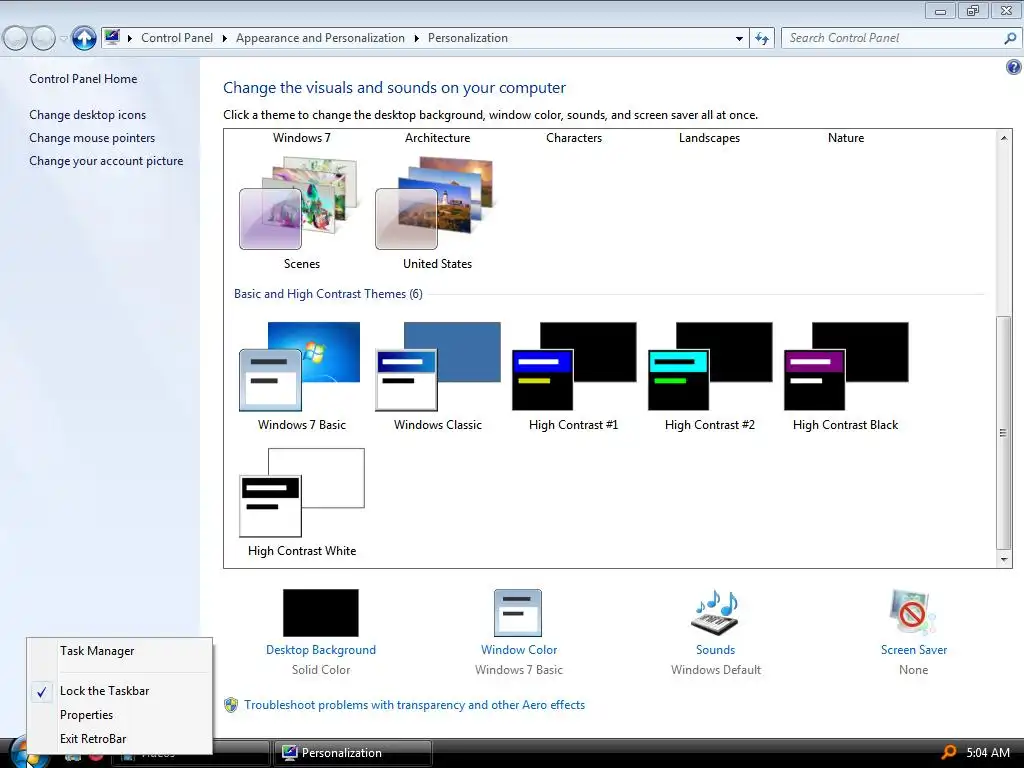
Task: Open recent pages dropdown next to Forward
Action: [63, 39]
